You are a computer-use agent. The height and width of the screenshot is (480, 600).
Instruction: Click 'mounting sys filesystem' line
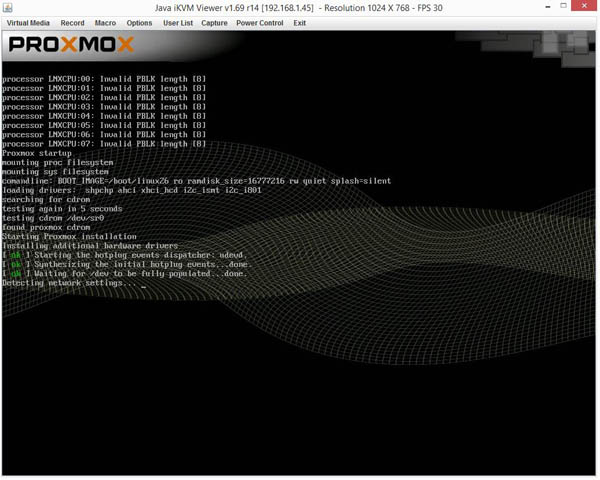(55, 171)
